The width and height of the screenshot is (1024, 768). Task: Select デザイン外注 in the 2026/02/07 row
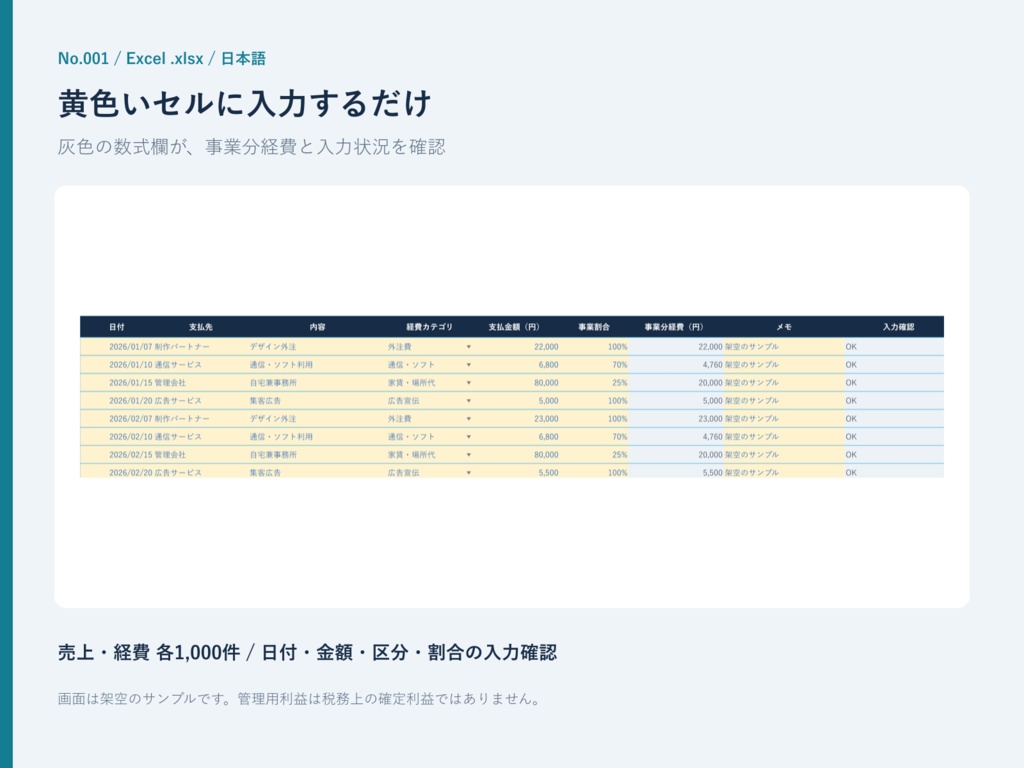272,419
